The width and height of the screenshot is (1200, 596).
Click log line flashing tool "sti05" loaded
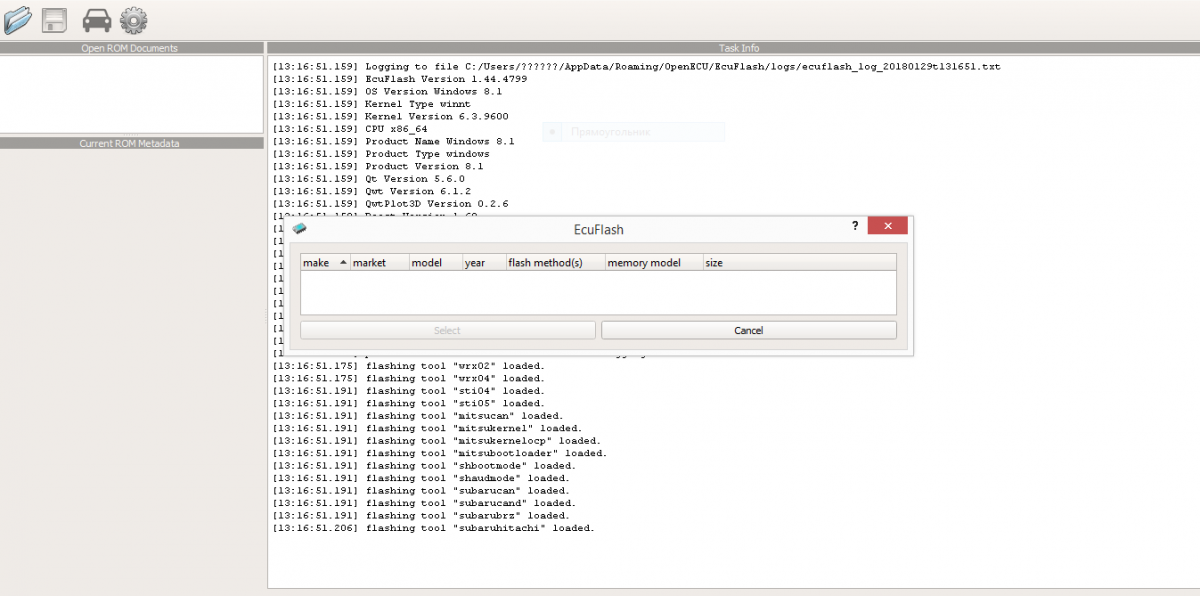pyautogui.click(x=409, y=403)
